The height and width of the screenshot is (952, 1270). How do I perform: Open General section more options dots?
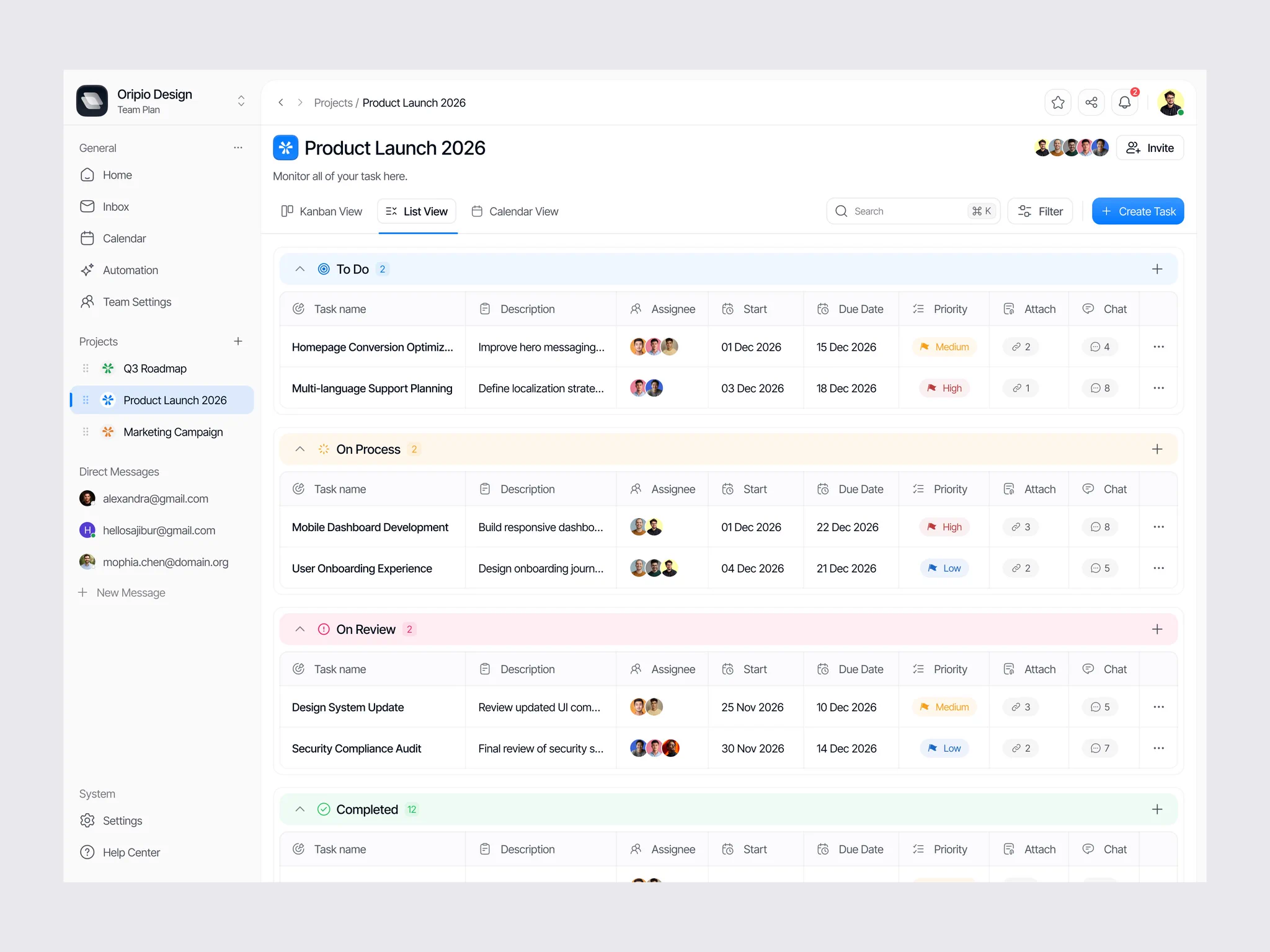point(238,148)
